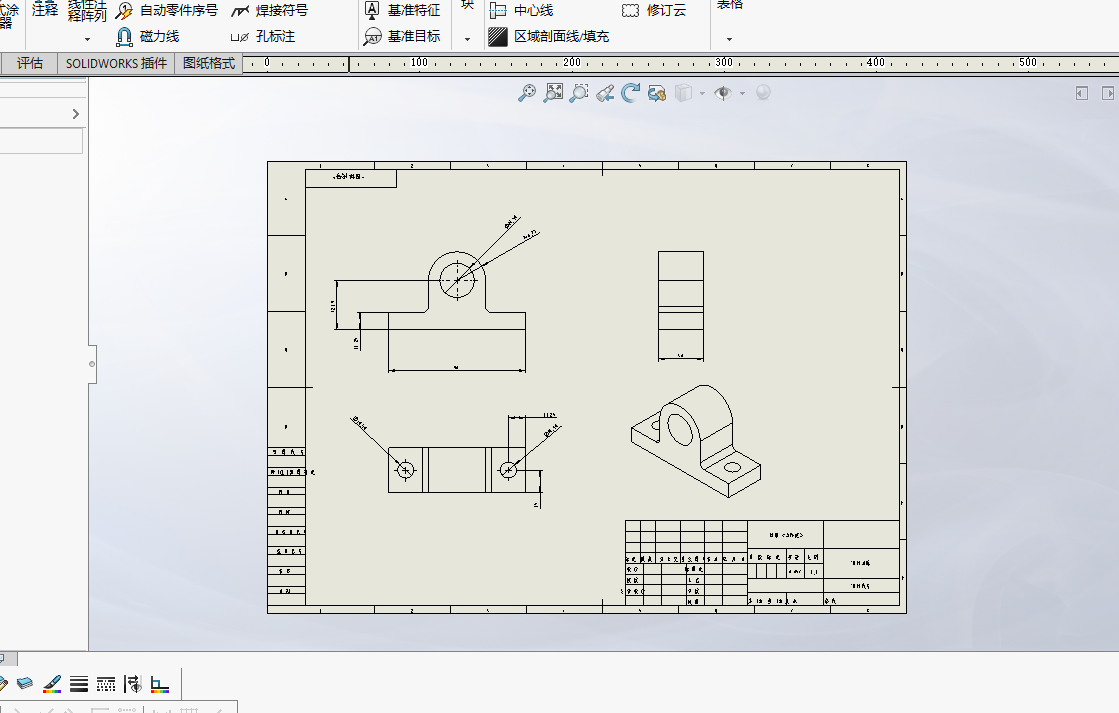1119x713 pixels.
Task: Click the 3D drawing view icon
Action: tap(657, 93)
